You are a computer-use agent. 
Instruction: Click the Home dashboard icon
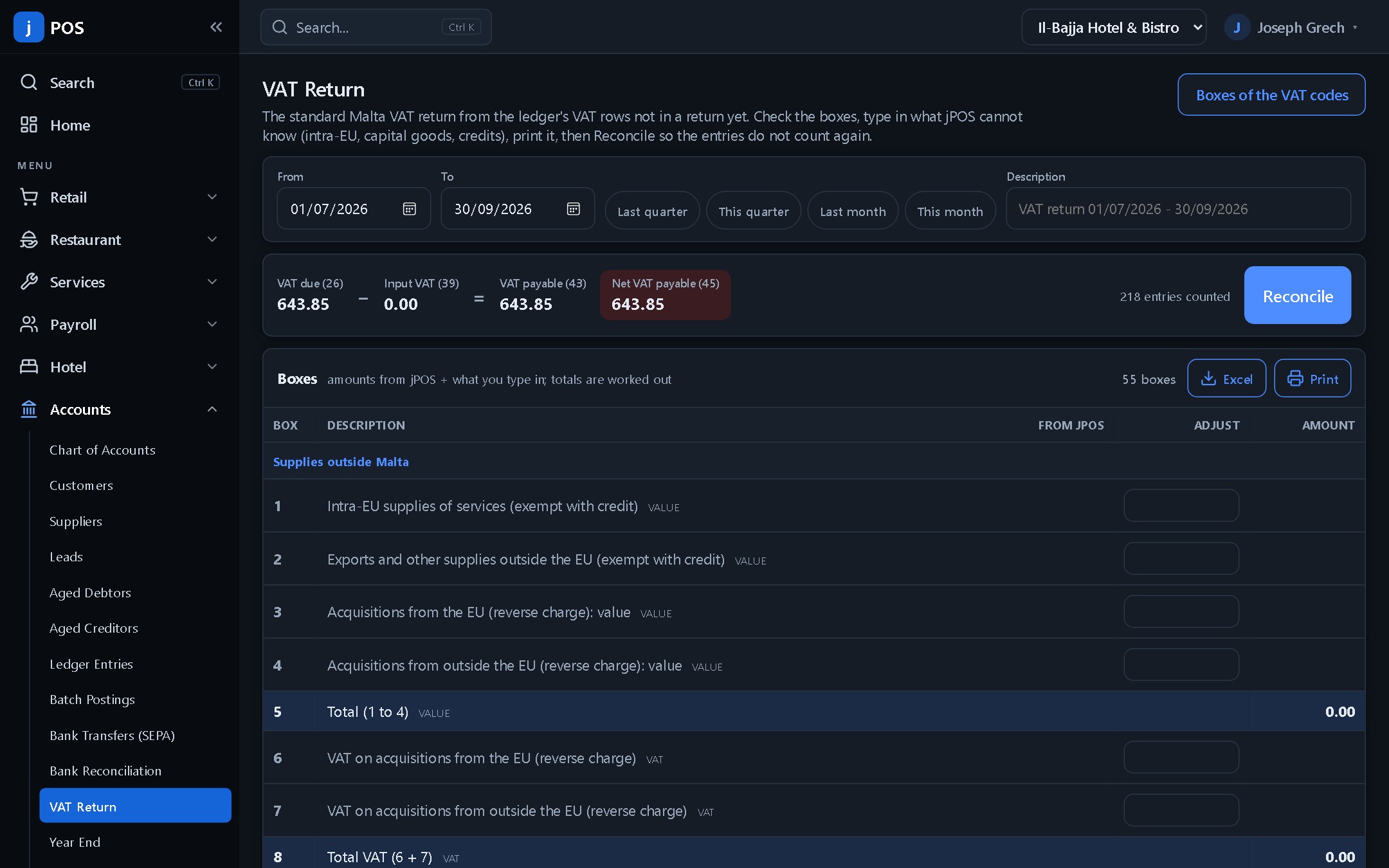(x=29, y=125)
